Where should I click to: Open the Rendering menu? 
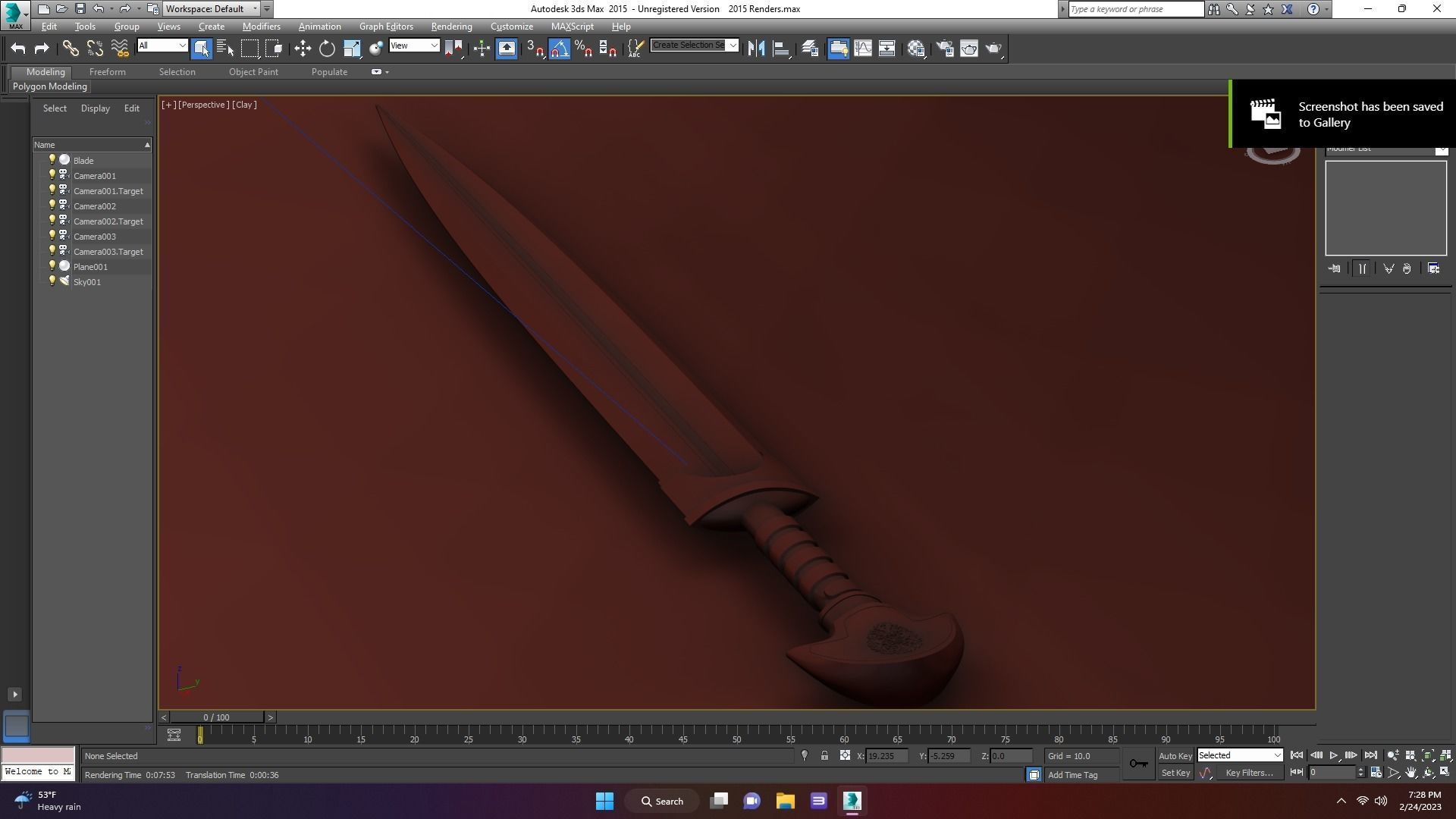(x=452, y=27)
